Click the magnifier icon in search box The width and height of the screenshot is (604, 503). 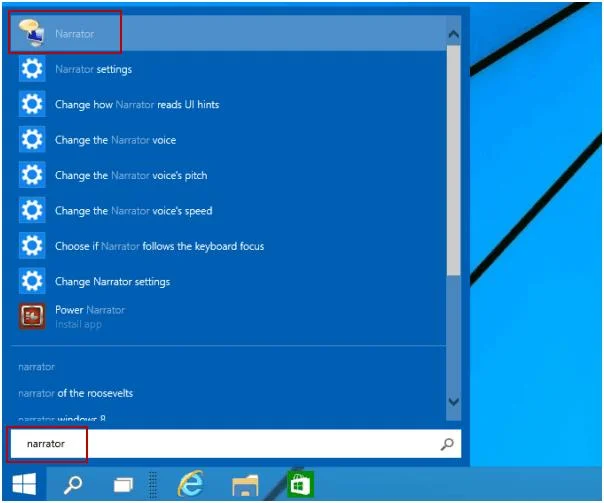pos(447,444)
